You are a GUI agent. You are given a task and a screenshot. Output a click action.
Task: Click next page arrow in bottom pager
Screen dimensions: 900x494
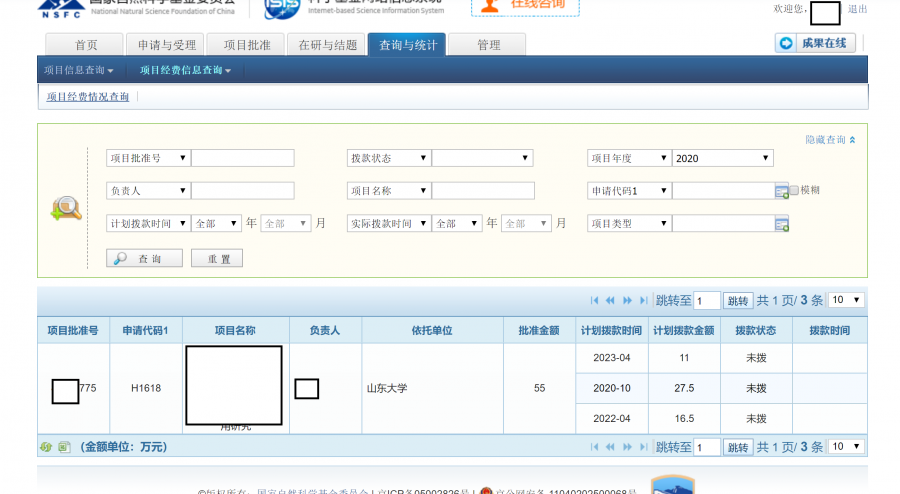pyautogui.click(x=627, y=447)
